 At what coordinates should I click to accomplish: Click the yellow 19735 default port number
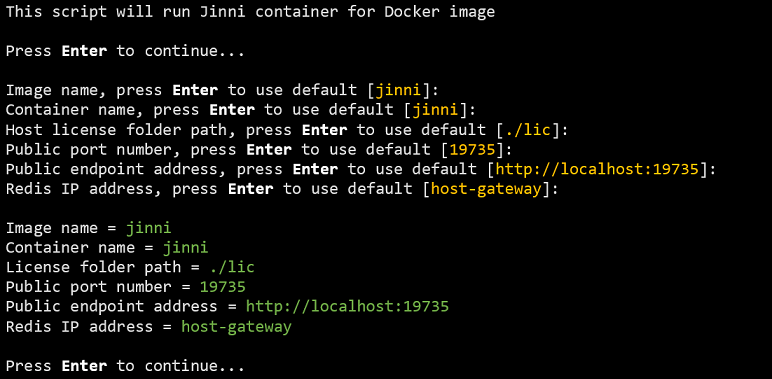tap(472, 150)
